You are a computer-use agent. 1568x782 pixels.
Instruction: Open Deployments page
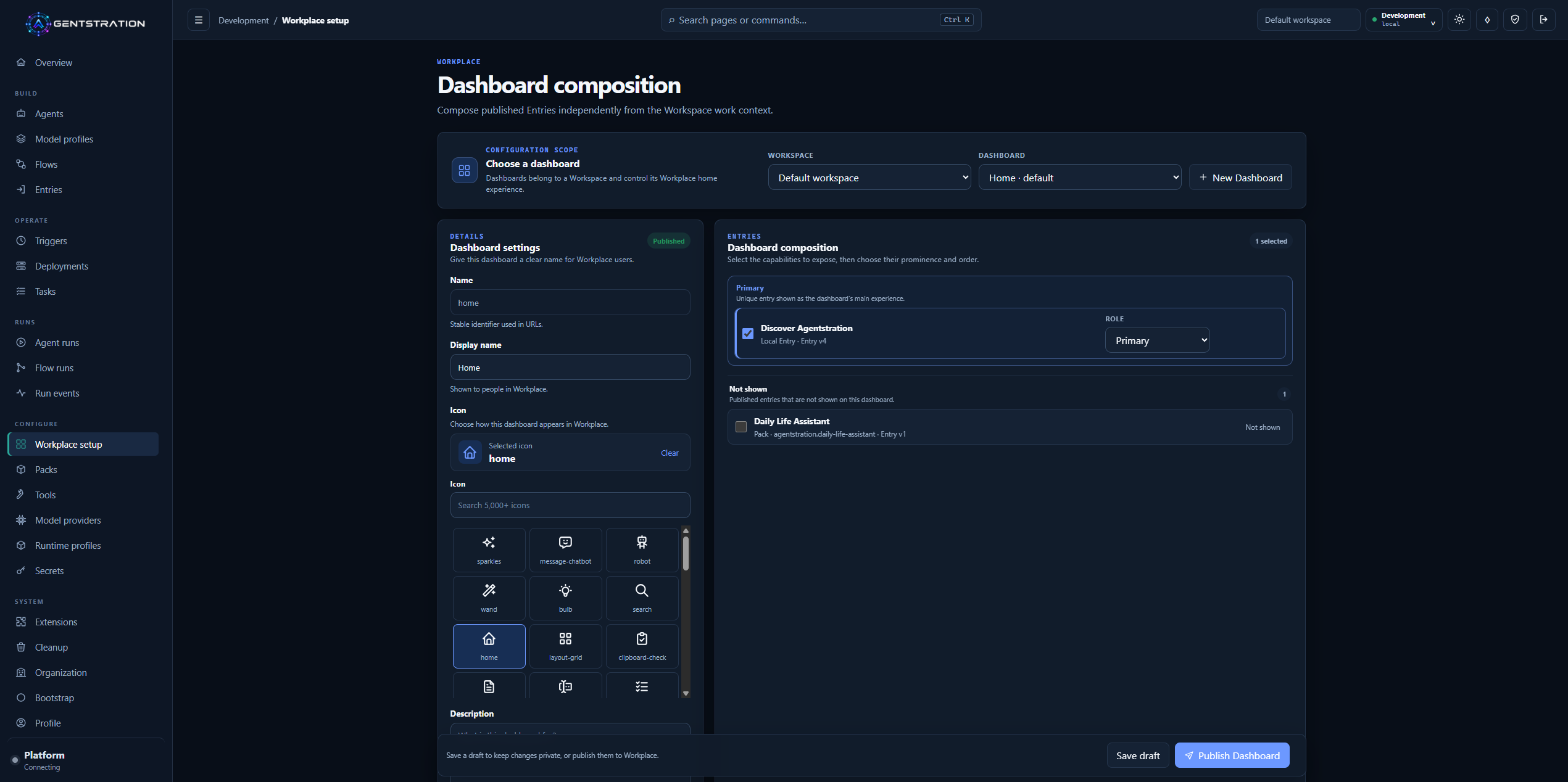(x=83, y=266)
